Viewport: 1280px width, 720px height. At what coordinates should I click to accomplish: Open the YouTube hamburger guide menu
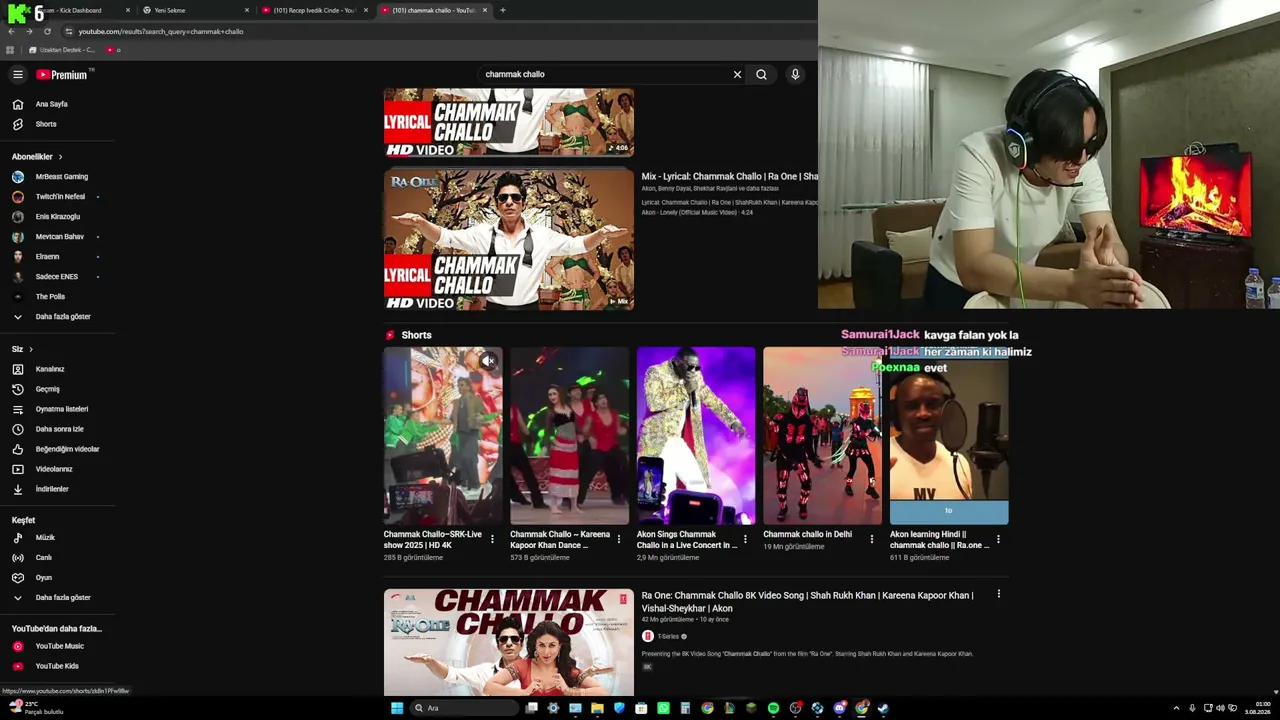point(17,74)
